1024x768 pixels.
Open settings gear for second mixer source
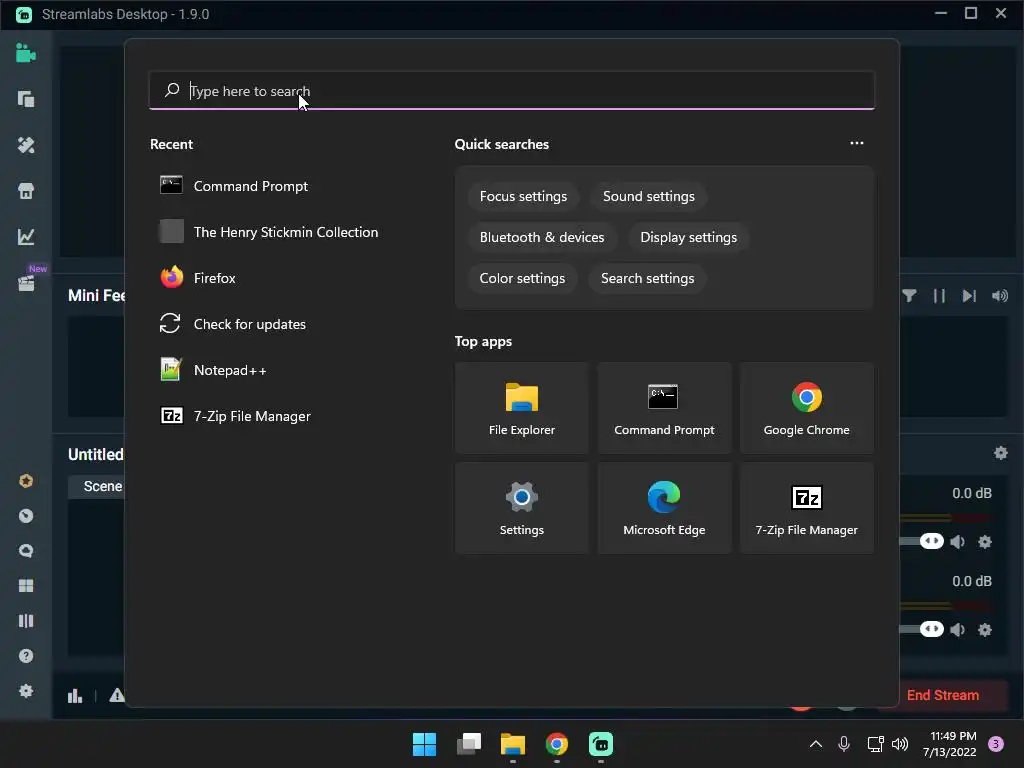[985, 630]
